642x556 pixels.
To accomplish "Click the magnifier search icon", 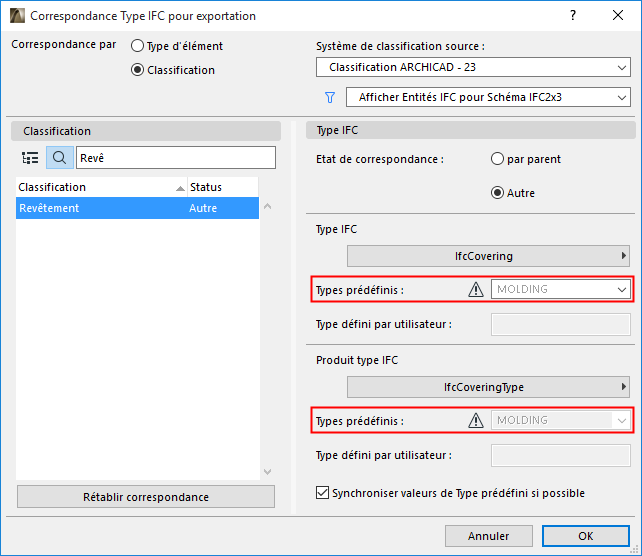I will (x=59, y=158).
